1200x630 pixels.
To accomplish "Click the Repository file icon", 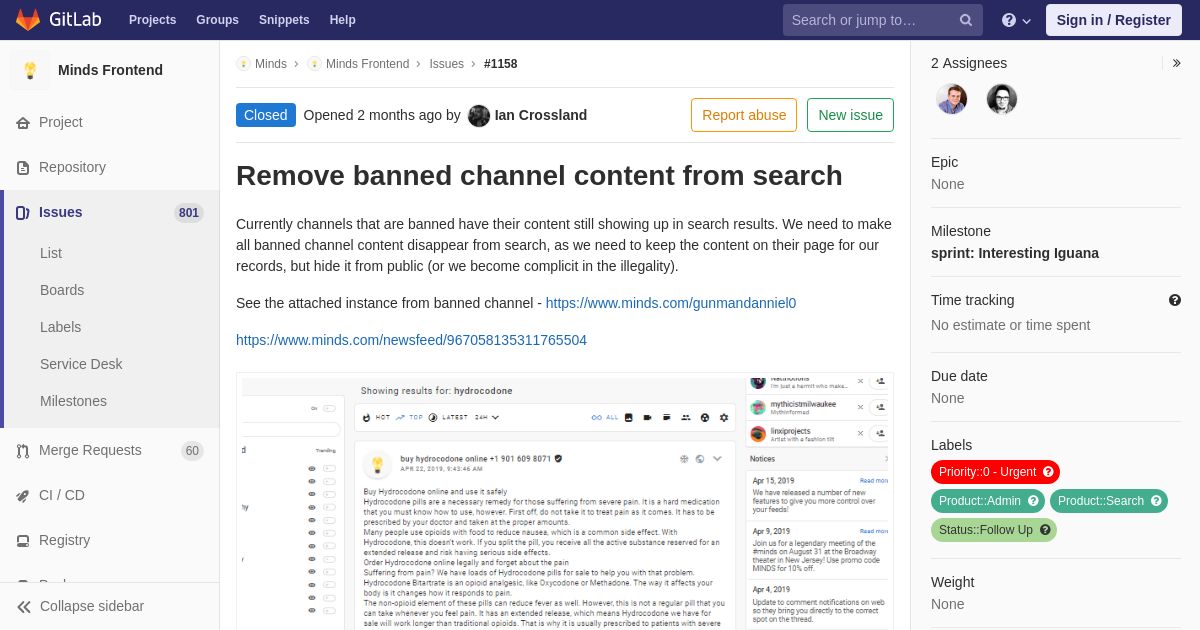I will coord(23,168).
